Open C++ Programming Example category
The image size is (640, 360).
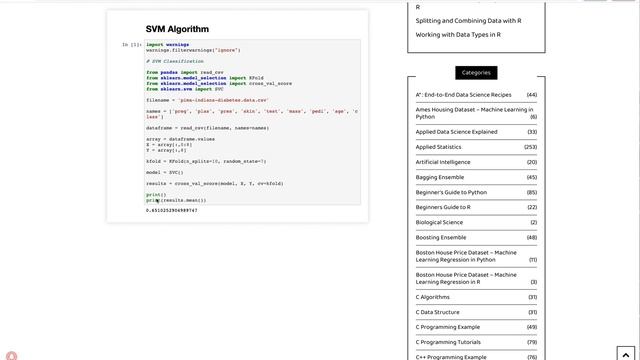(451, 357)
